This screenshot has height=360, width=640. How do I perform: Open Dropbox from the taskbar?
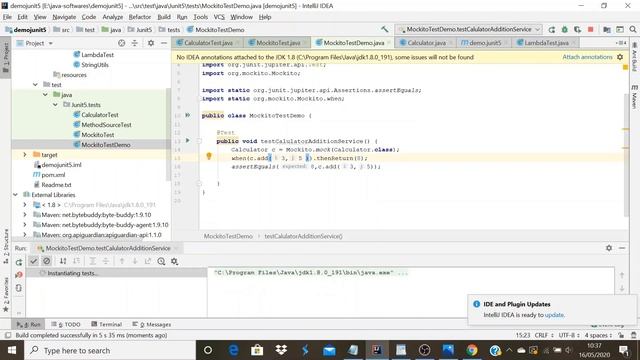[x=281, y=350]
